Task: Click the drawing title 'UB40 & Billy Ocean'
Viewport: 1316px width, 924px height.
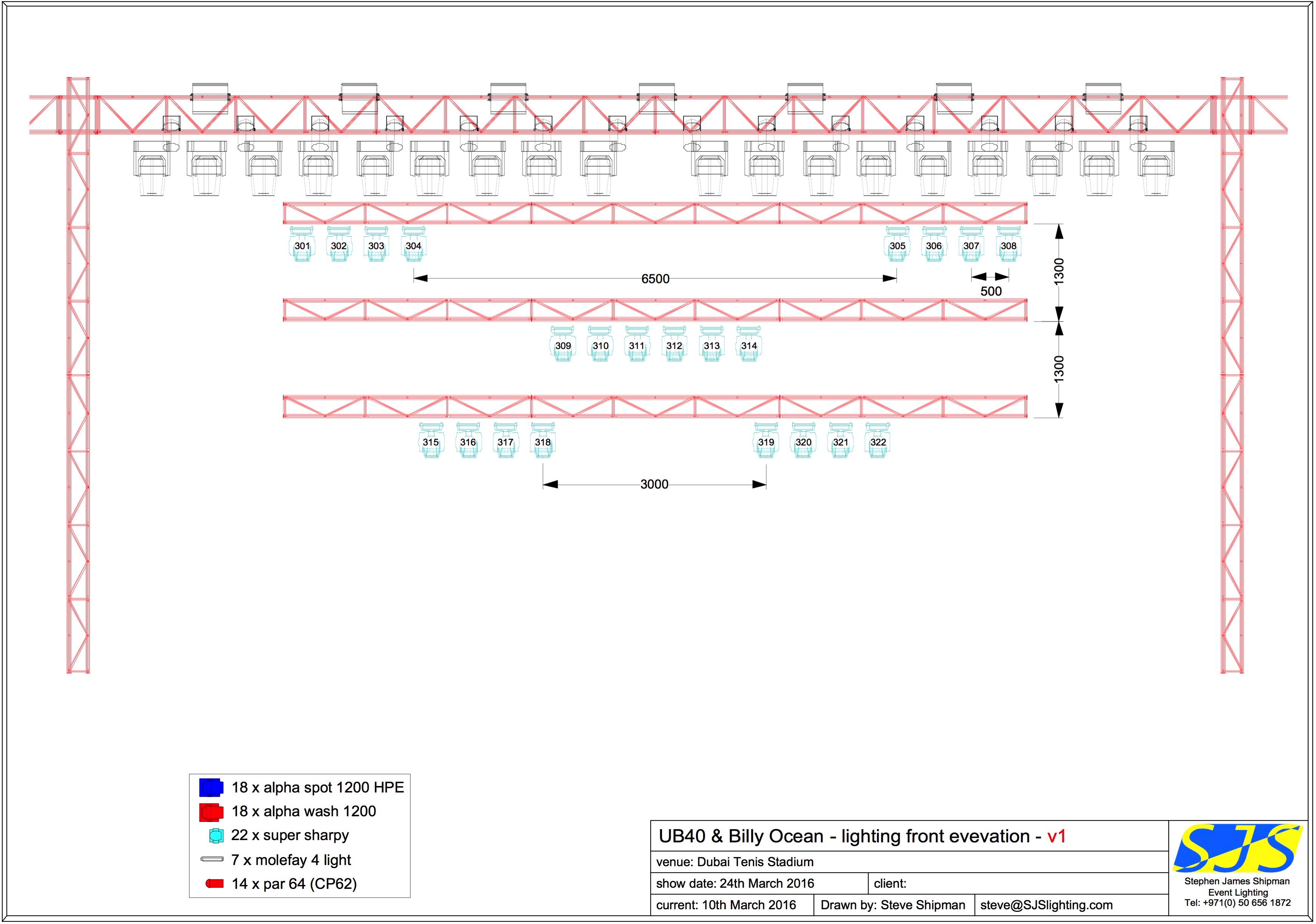Action: pyautogui.click(x=741, y=836)
